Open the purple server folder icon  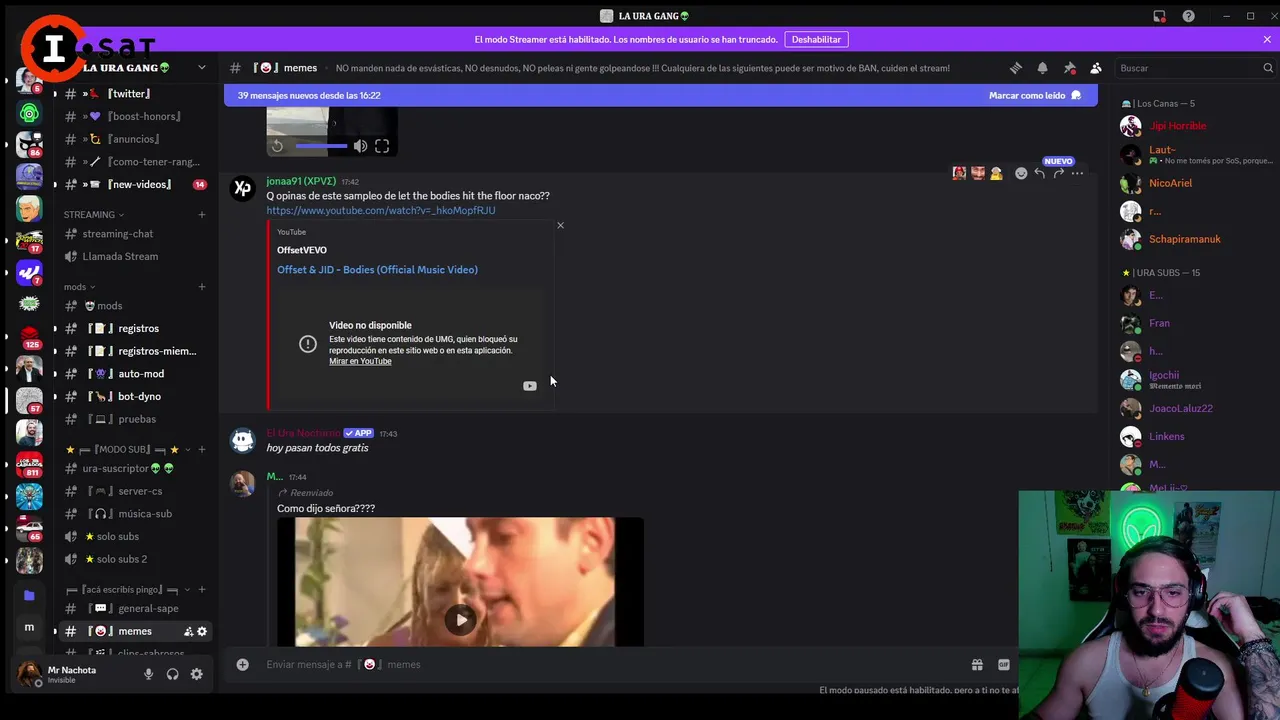(29, 595)
